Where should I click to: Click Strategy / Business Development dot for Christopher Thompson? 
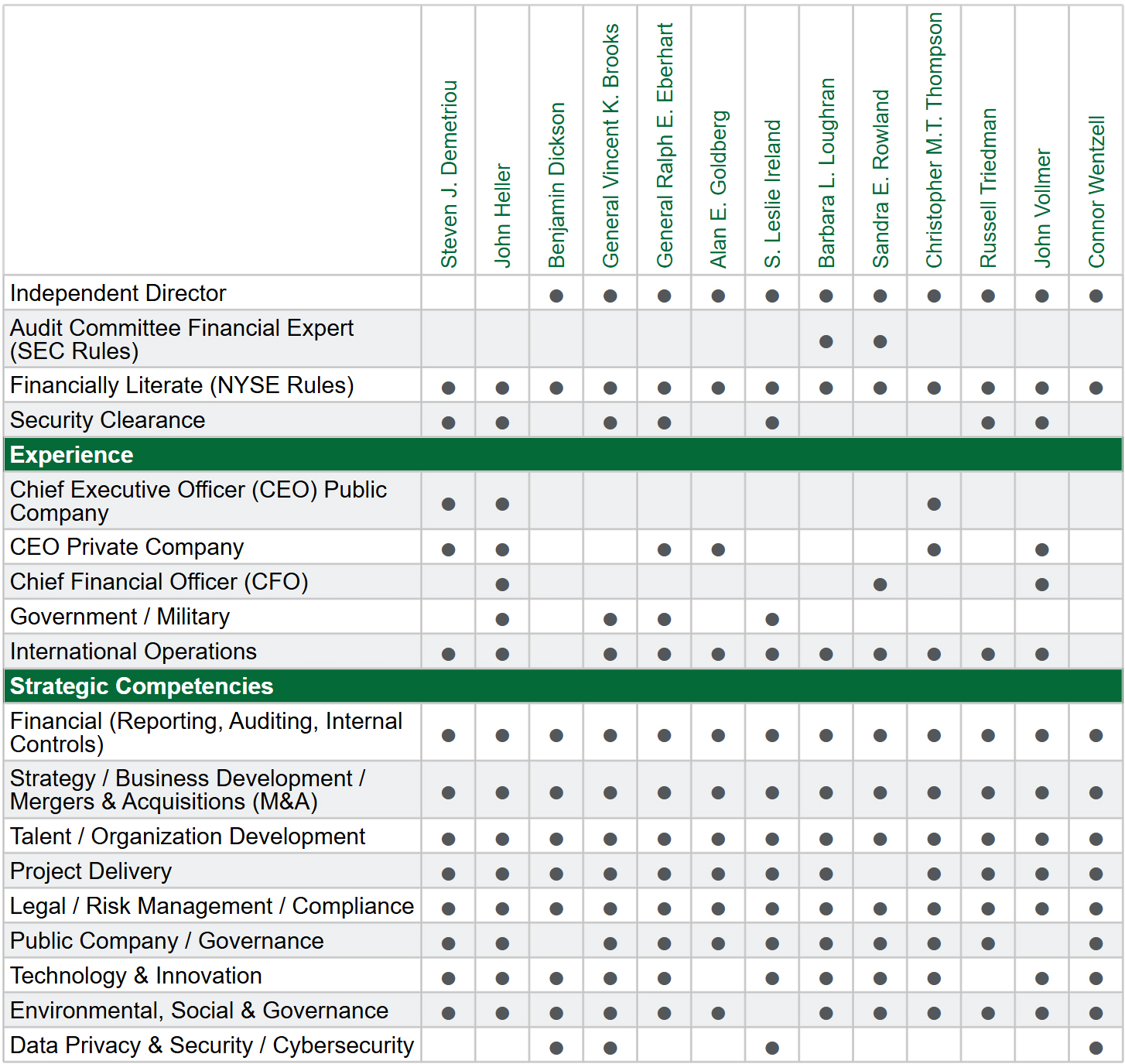point(935,792)
